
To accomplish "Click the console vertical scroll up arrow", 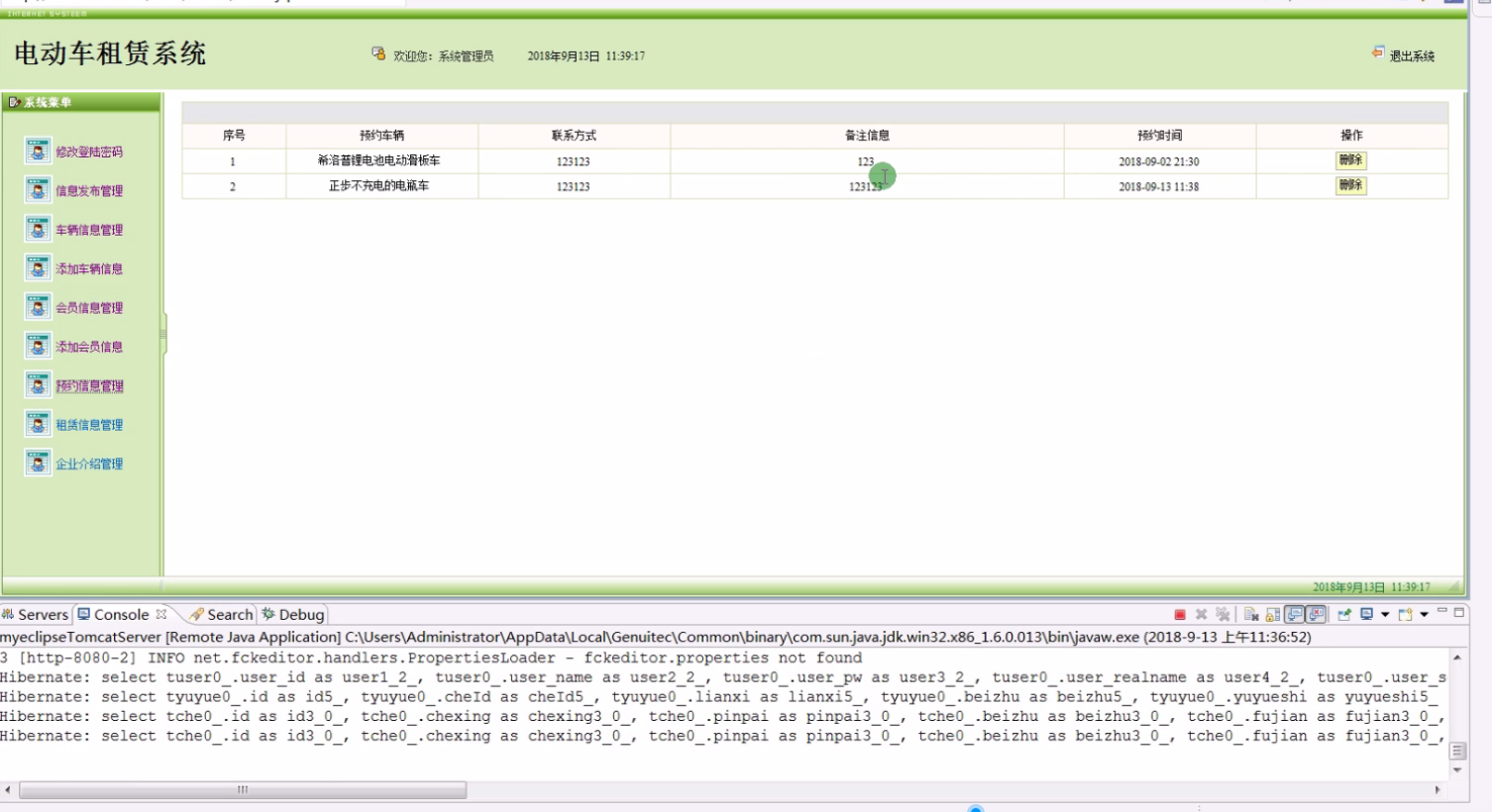I will click(1457, 658).
